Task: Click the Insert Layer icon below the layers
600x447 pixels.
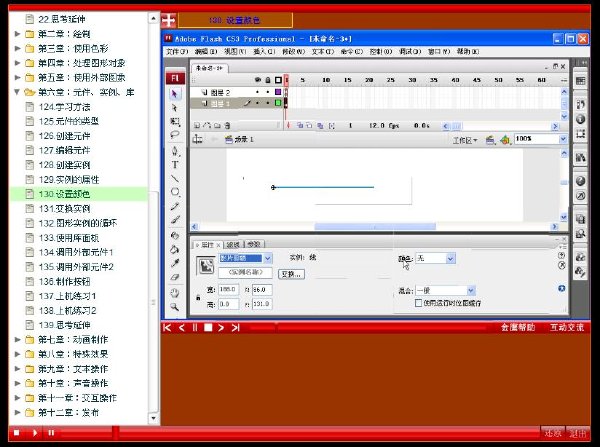Action: click(x=197, y=126)
